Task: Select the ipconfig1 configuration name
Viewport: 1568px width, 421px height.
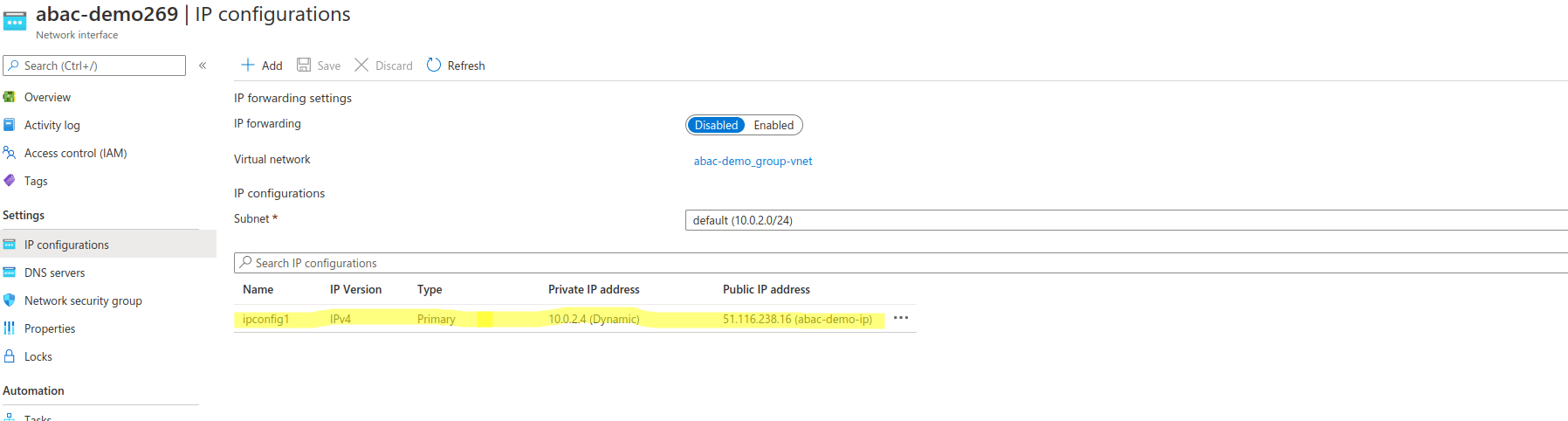Action: pos(265,319)
